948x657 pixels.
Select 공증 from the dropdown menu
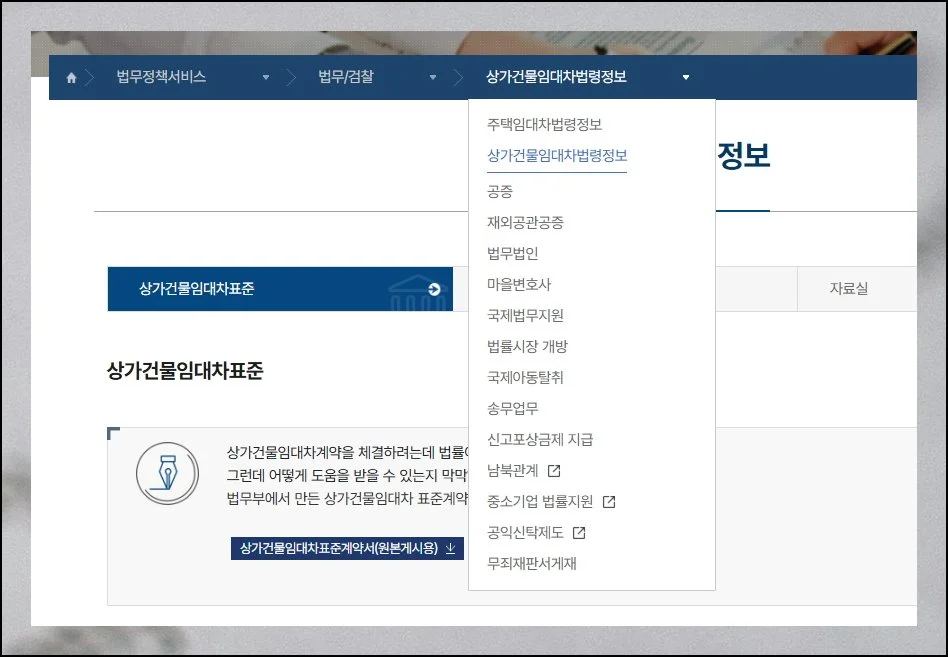coord(499,191)
